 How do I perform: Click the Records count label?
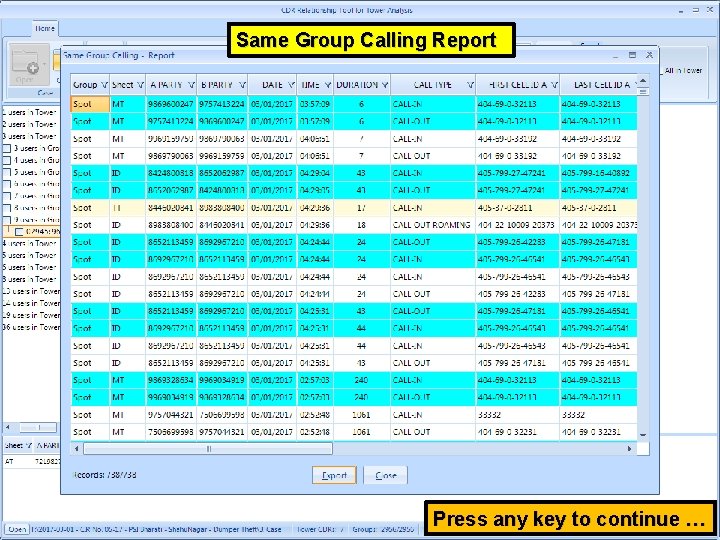tap(105, 475)
